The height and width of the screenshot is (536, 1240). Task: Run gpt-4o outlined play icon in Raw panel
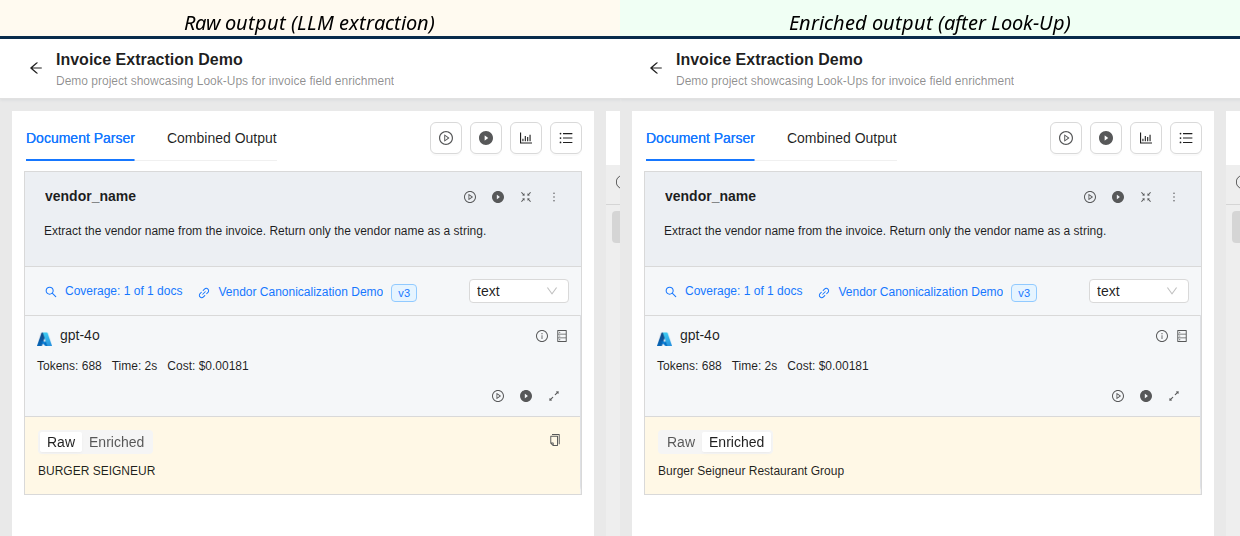pos(498,396)
